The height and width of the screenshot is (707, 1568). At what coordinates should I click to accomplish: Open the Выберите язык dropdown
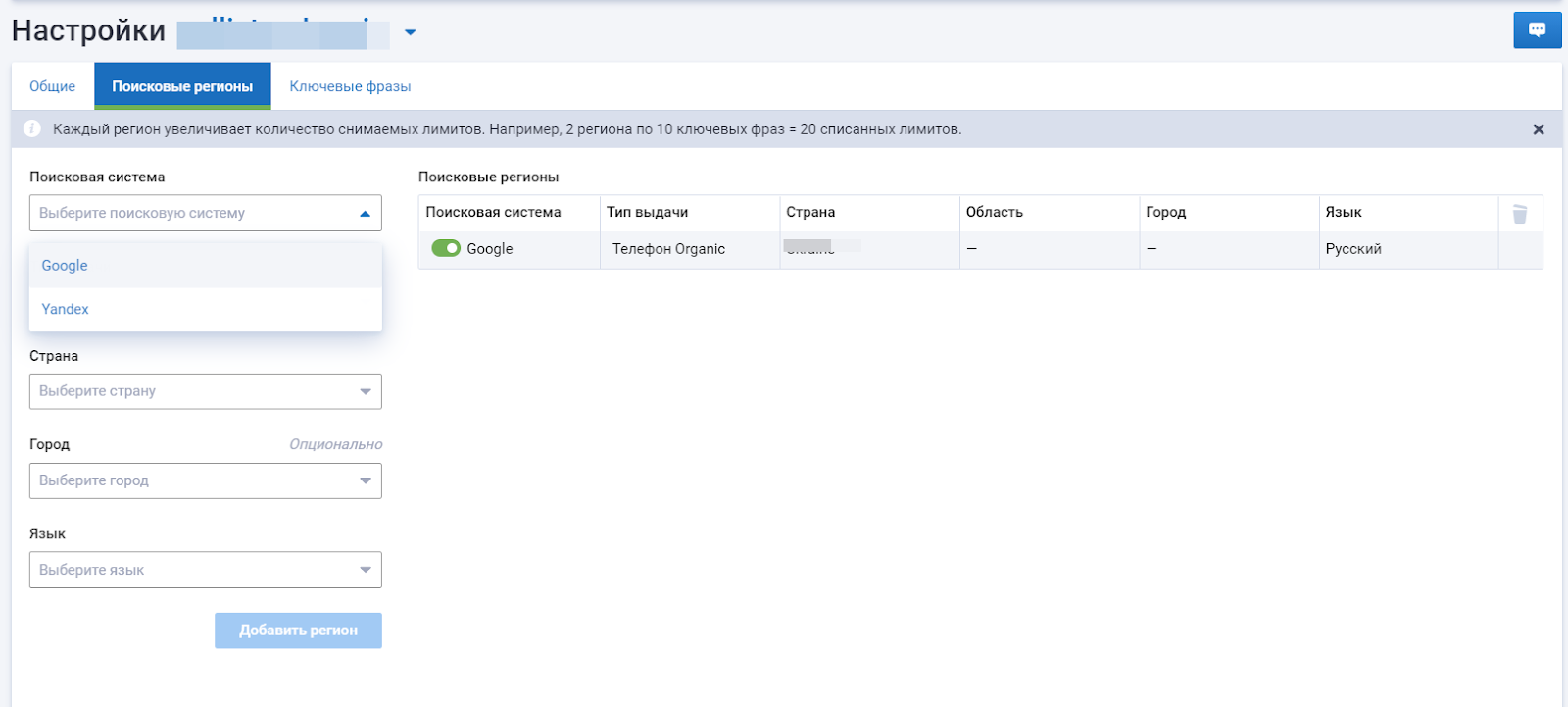(205, 570)
